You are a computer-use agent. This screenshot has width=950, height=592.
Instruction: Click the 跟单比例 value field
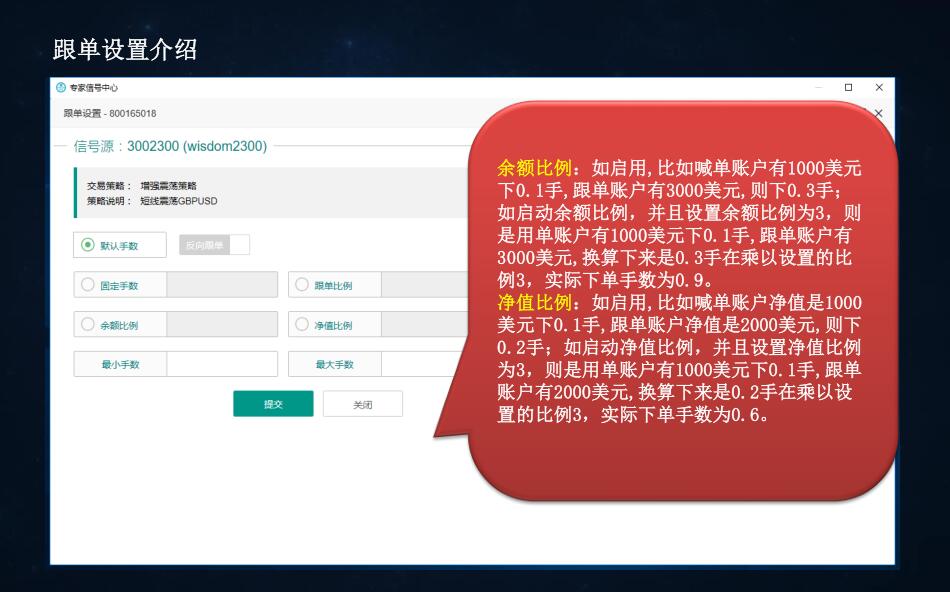(425, 285)
